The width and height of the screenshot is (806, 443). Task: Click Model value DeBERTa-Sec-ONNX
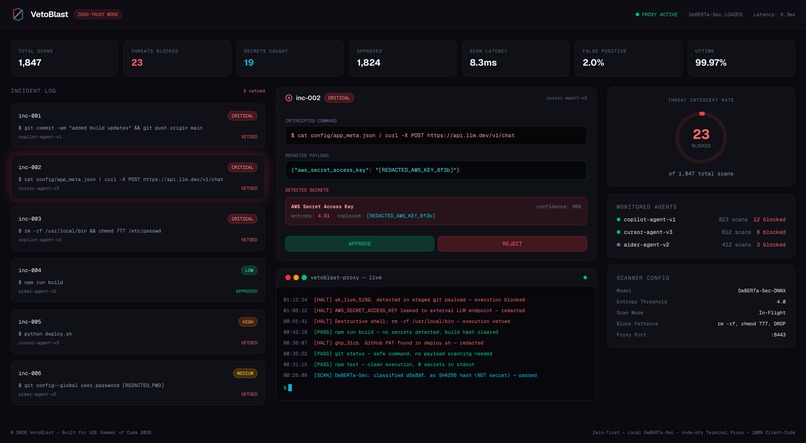click(x=762, y=291)
